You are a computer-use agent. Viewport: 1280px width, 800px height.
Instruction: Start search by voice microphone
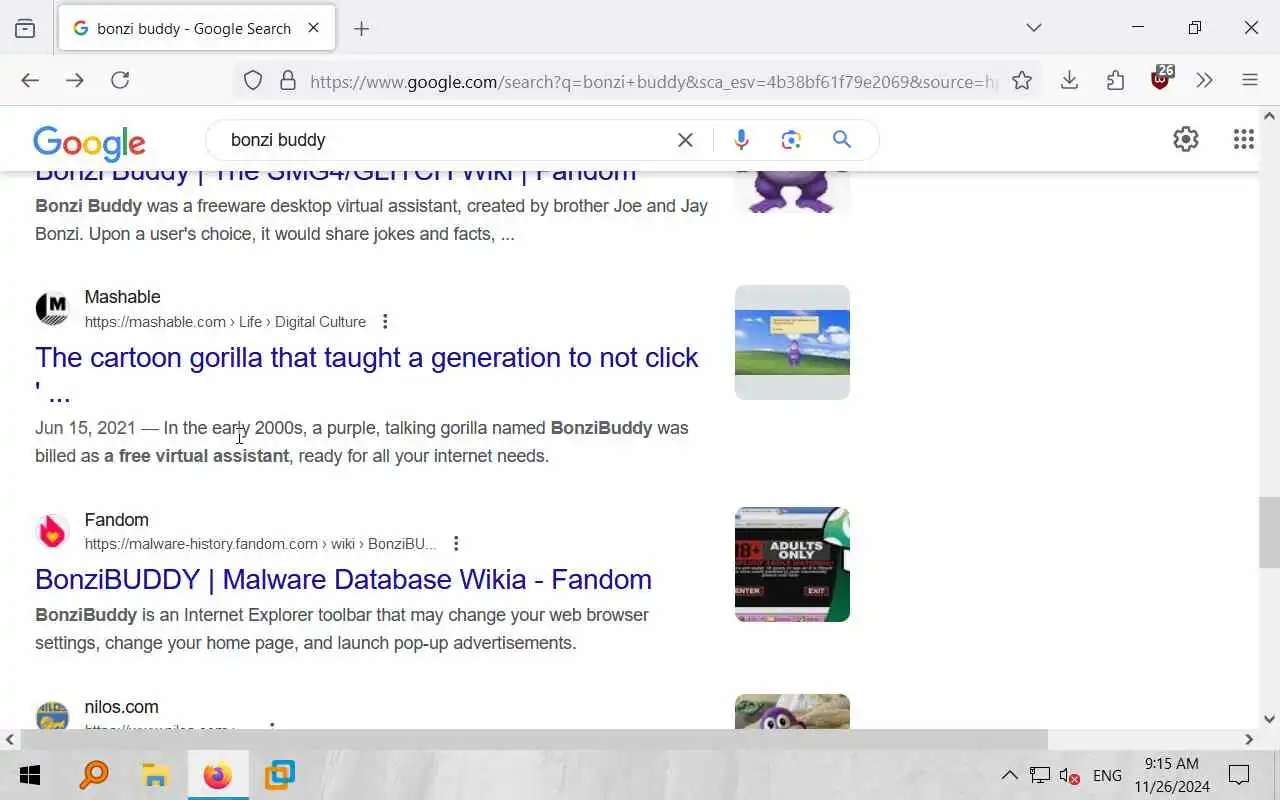[741, 140]
